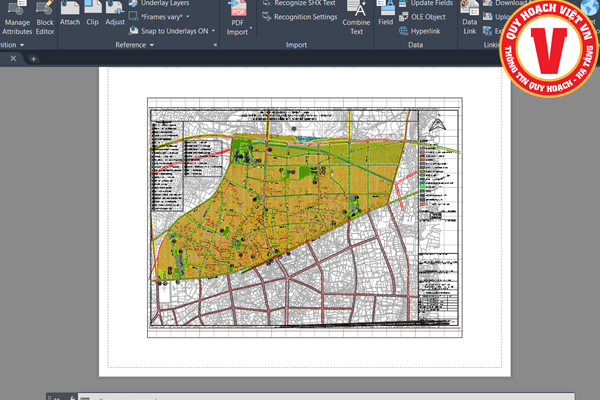Click the OLE Object icon

point(427,17)
